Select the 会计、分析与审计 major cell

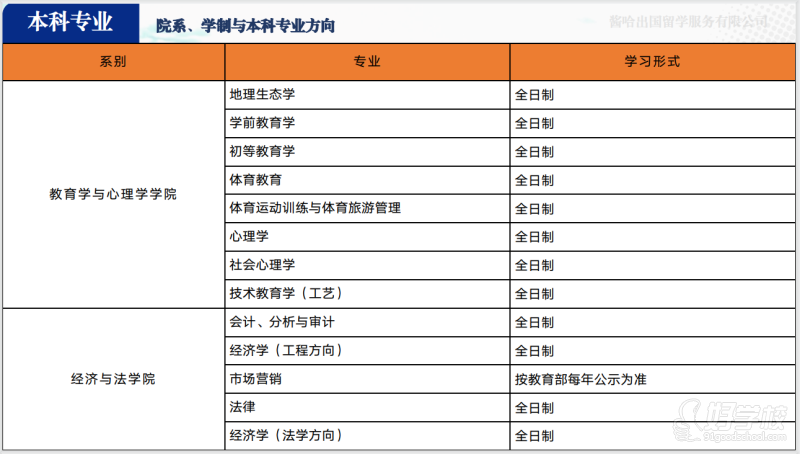[282, 322]
